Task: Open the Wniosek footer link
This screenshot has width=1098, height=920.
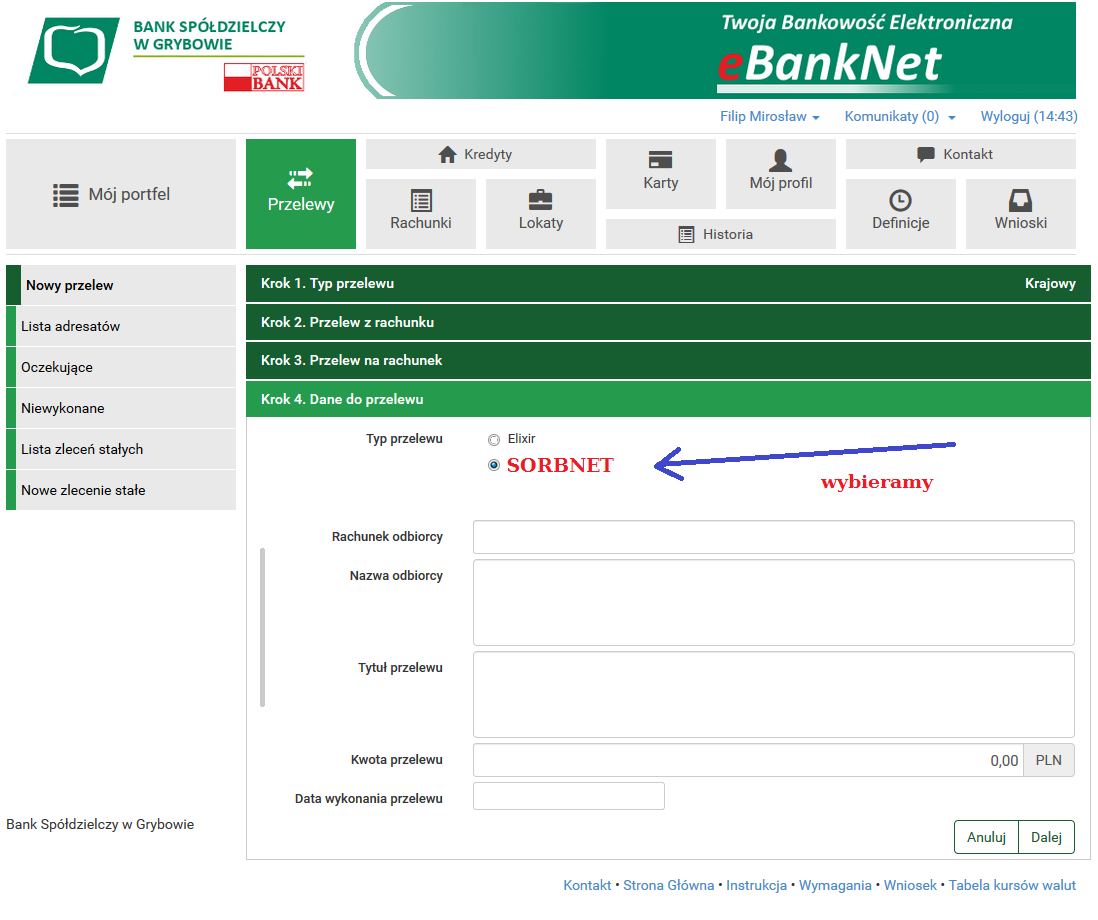Action: pyautogui.click(x=910, y=885)
